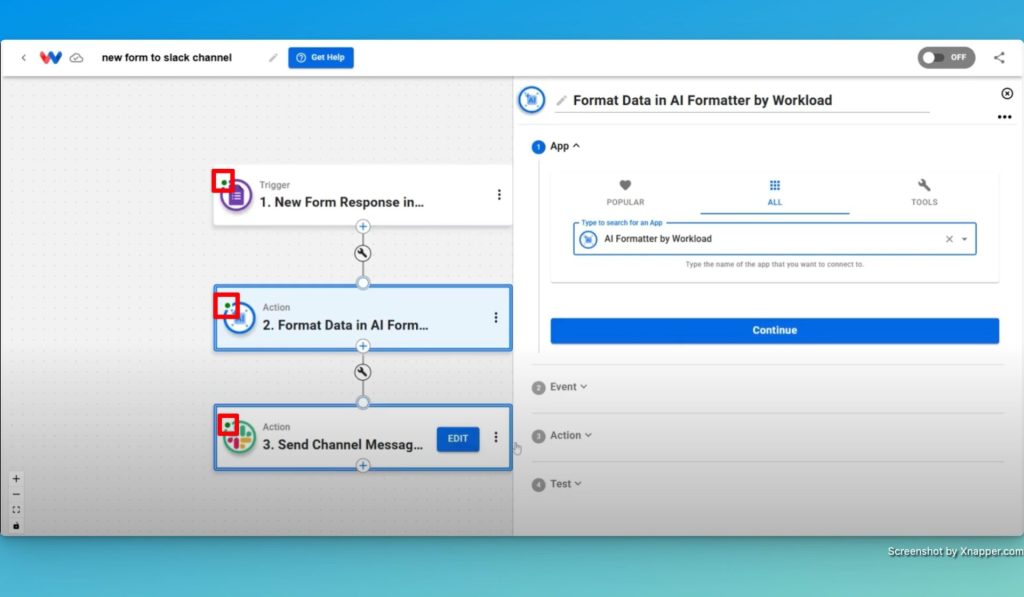Open options menu for Format Data step
The height and width of the screenshot is (597, 1024).
[496, 317]
